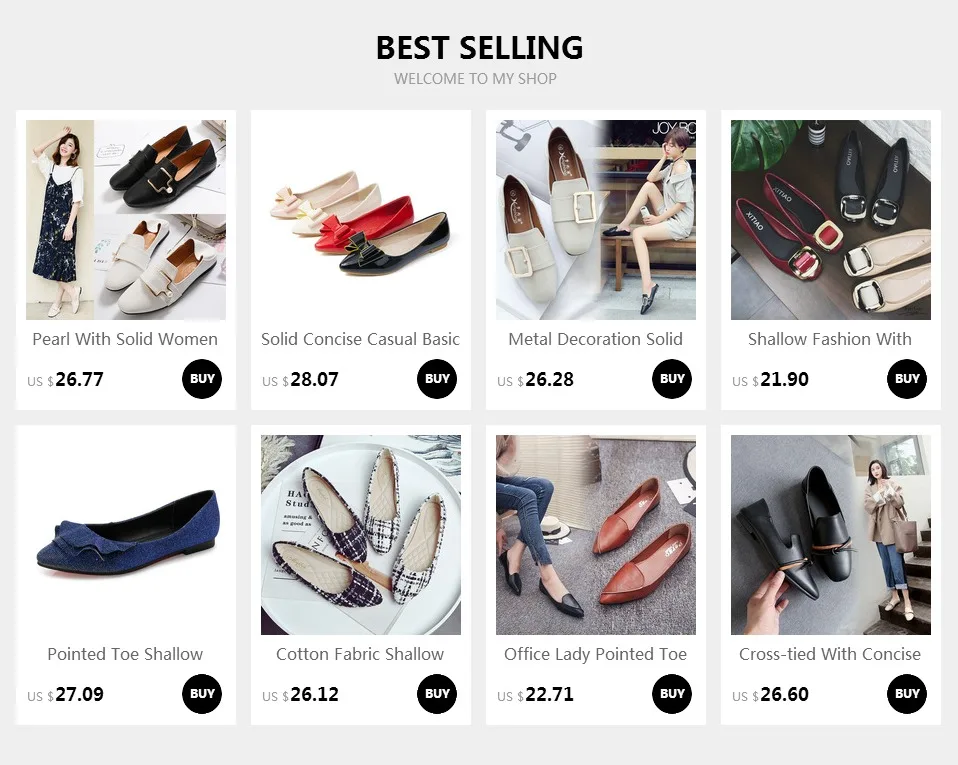
Task: Click the Metal Decoration Solid title
Action: pos(595,339)
